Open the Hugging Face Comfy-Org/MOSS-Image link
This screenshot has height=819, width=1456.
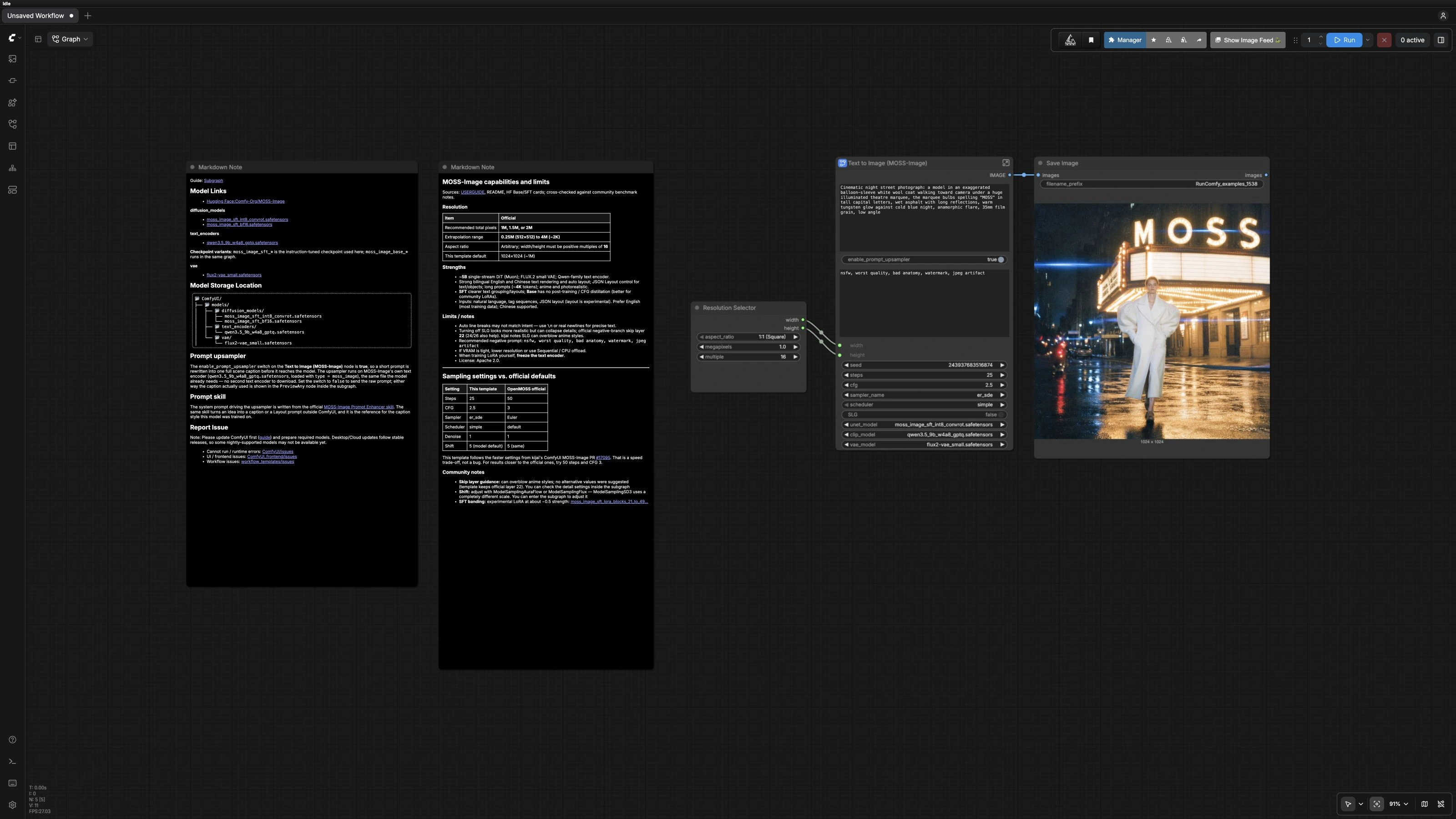245,201
